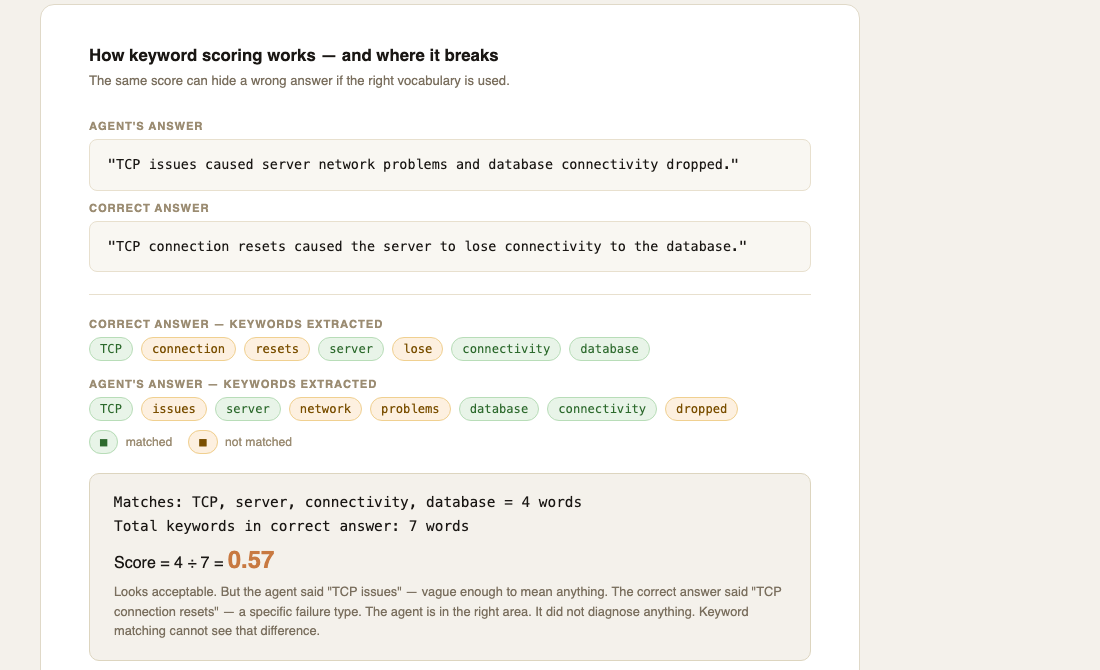Screen dimensions: 1100x670
Task: Click 'TCP' chip in correct answer keywords
Action: pyautogui.click(x=111, y=349)
